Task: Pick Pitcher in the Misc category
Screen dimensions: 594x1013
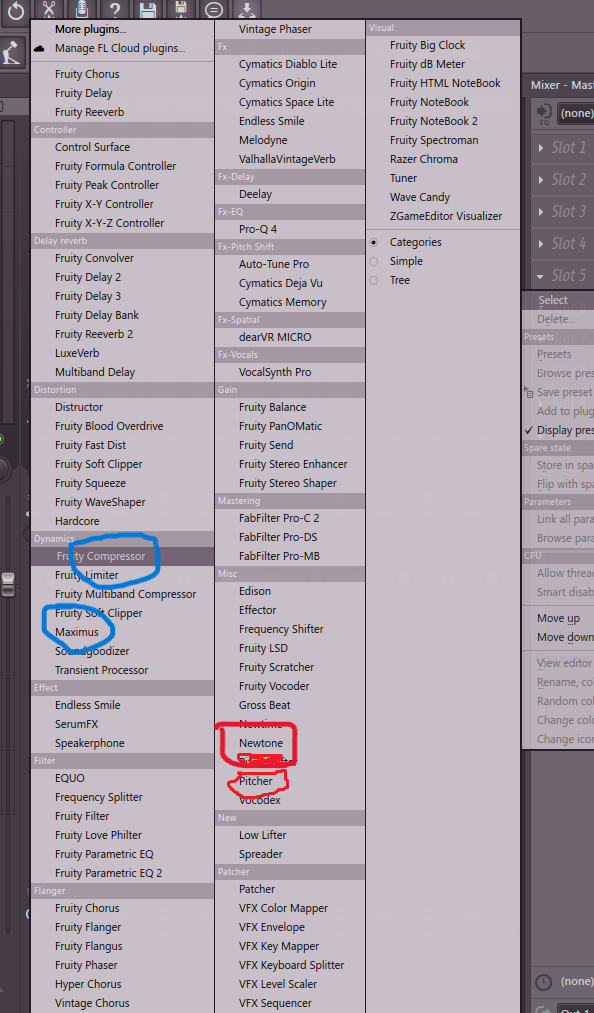Action: pos(256,781)
